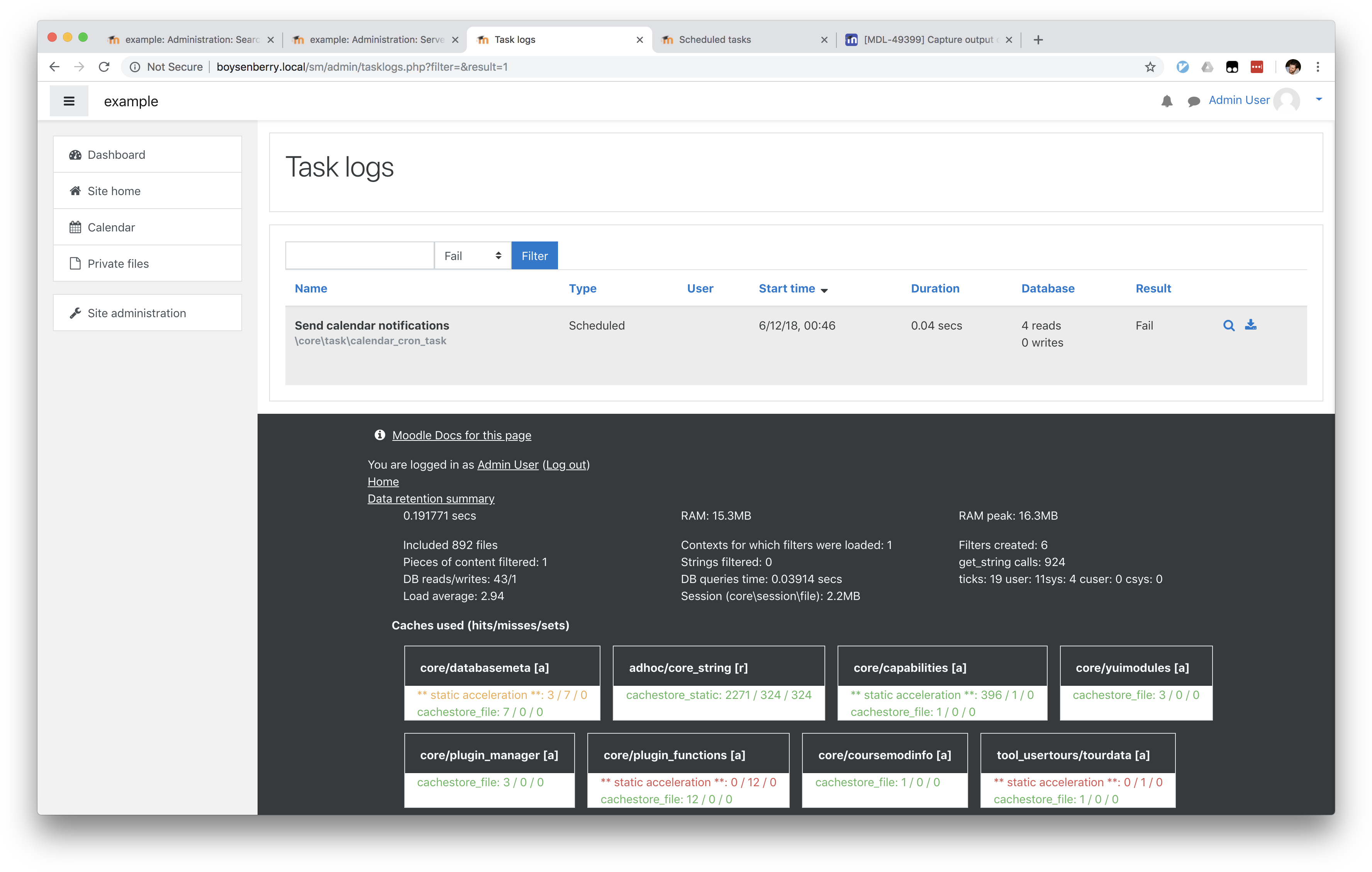Expand the Admin User menu arrow
Screen dimensions: 1372x872
click(x=1318, y=100)
